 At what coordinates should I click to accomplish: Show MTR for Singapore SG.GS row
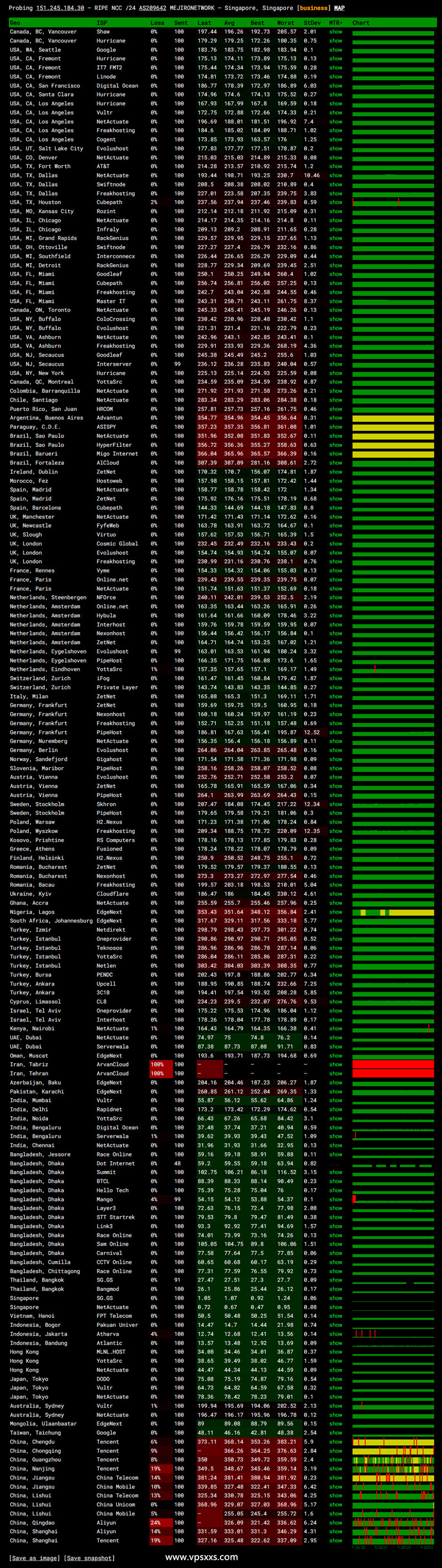click(x=335, y=1298)
